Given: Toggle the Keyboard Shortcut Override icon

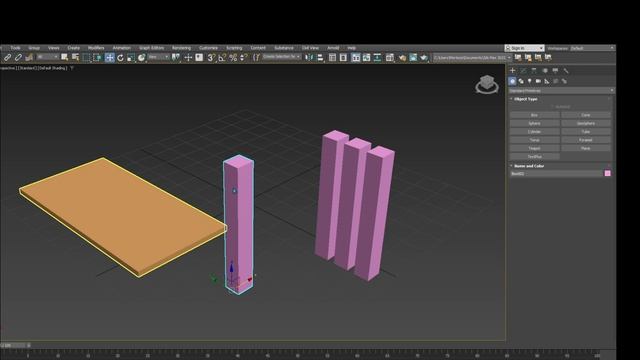Looking at the screenshot, I should [199, 58].
